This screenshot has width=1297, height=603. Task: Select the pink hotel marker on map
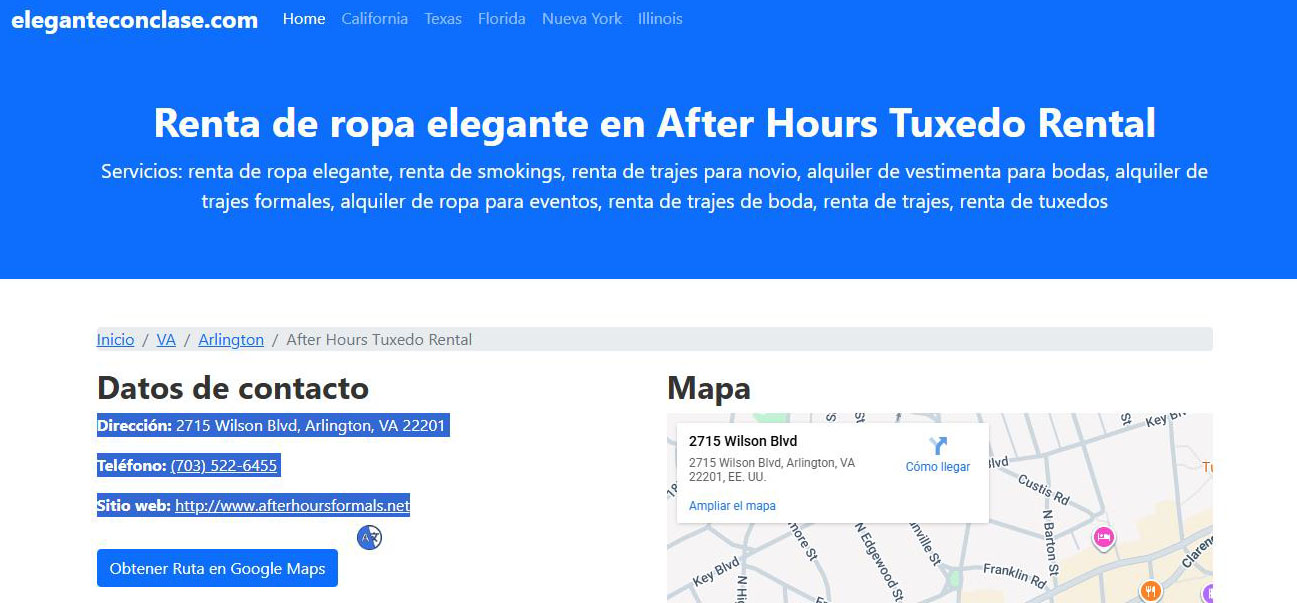(x=1103, y=537)
